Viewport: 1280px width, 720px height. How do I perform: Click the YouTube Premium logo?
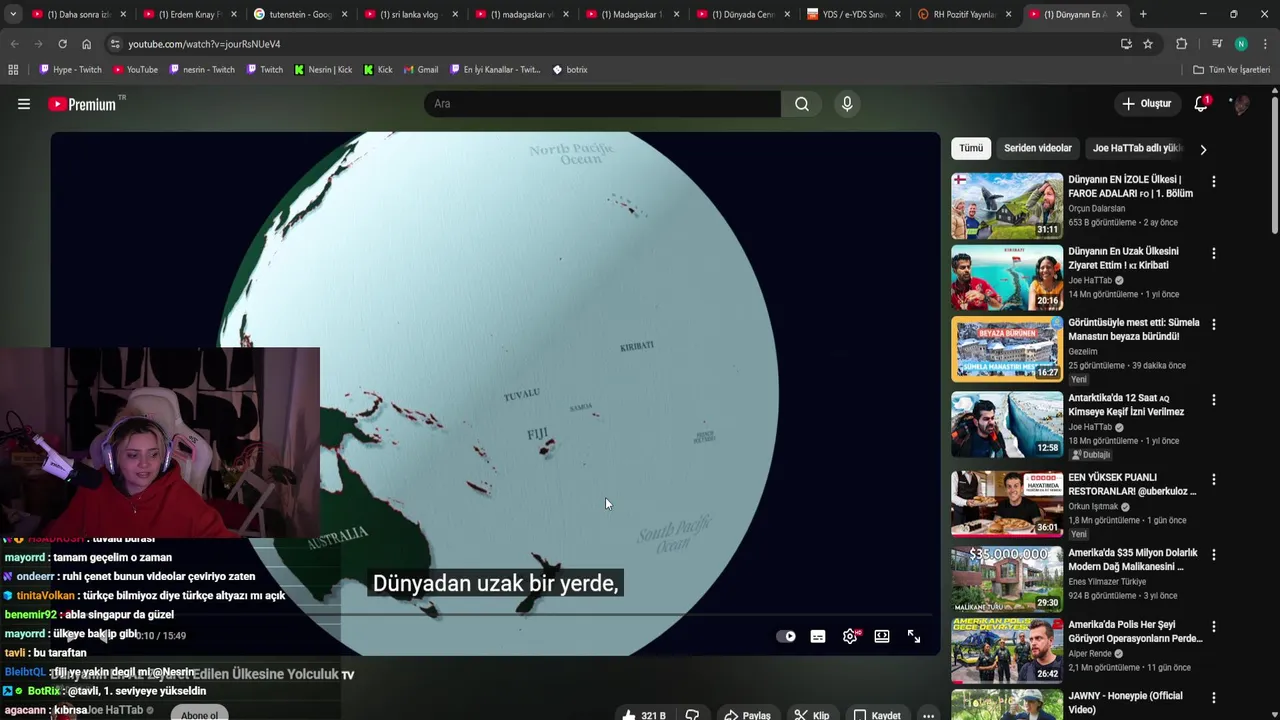pyautogui.click(x=82, y=104)
